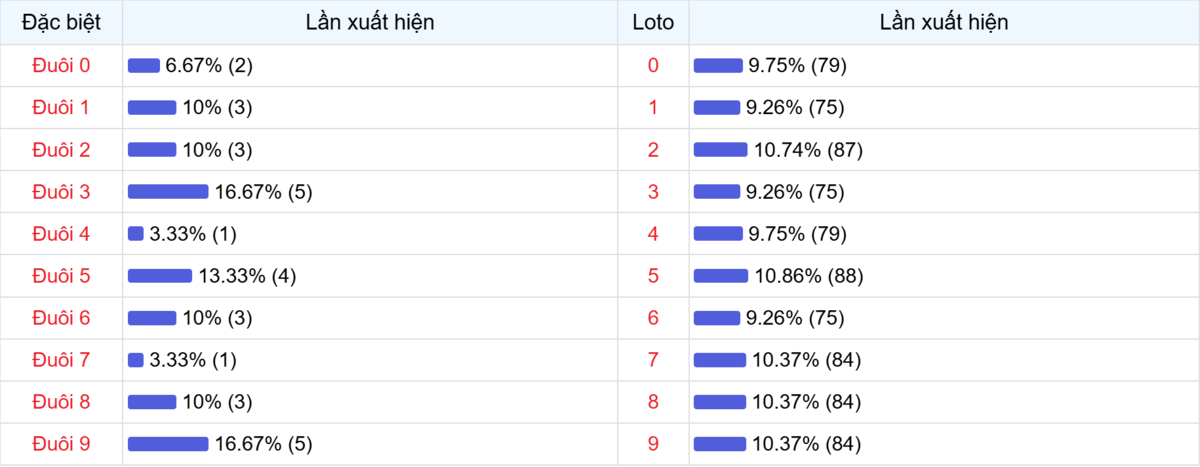This screenshot has height=467, width=1200.
Task: Click the Đặc biệt column header
Action: point(61,22)
